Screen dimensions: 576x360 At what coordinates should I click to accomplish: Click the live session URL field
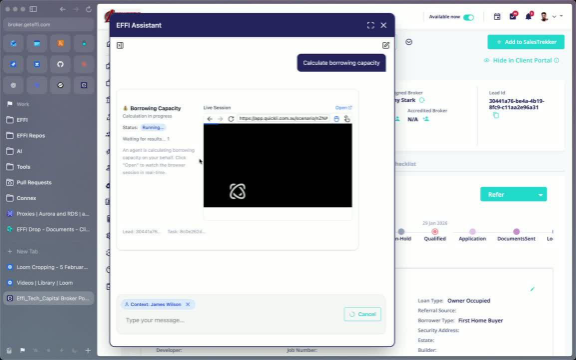283,118
